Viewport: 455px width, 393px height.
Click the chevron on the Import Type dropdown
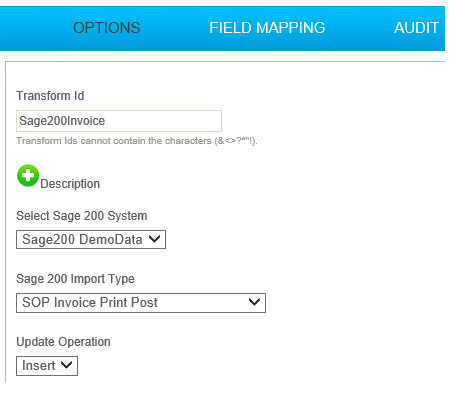pos(254,302)
